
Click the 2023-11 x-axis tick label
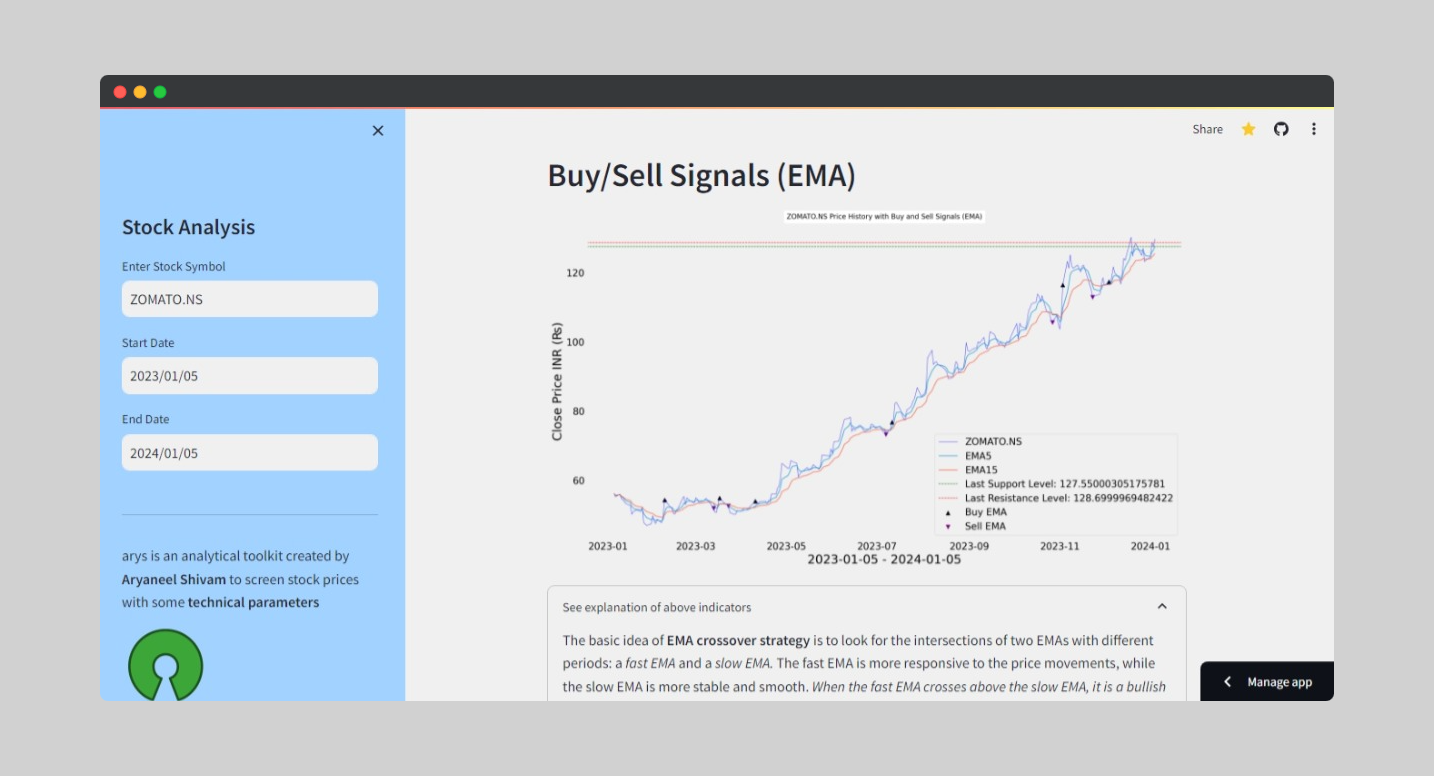click(x=1060, y=546)
